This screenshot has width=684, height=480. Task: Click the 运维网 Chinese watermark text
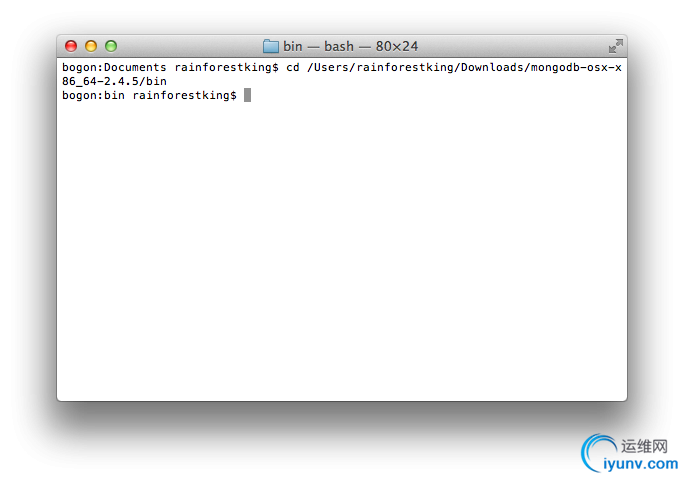(644, 446)
